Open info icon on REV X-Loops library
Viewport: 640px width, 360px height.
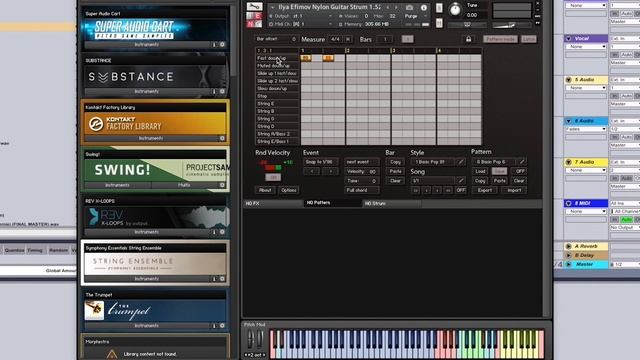click(x=214, y=232)
